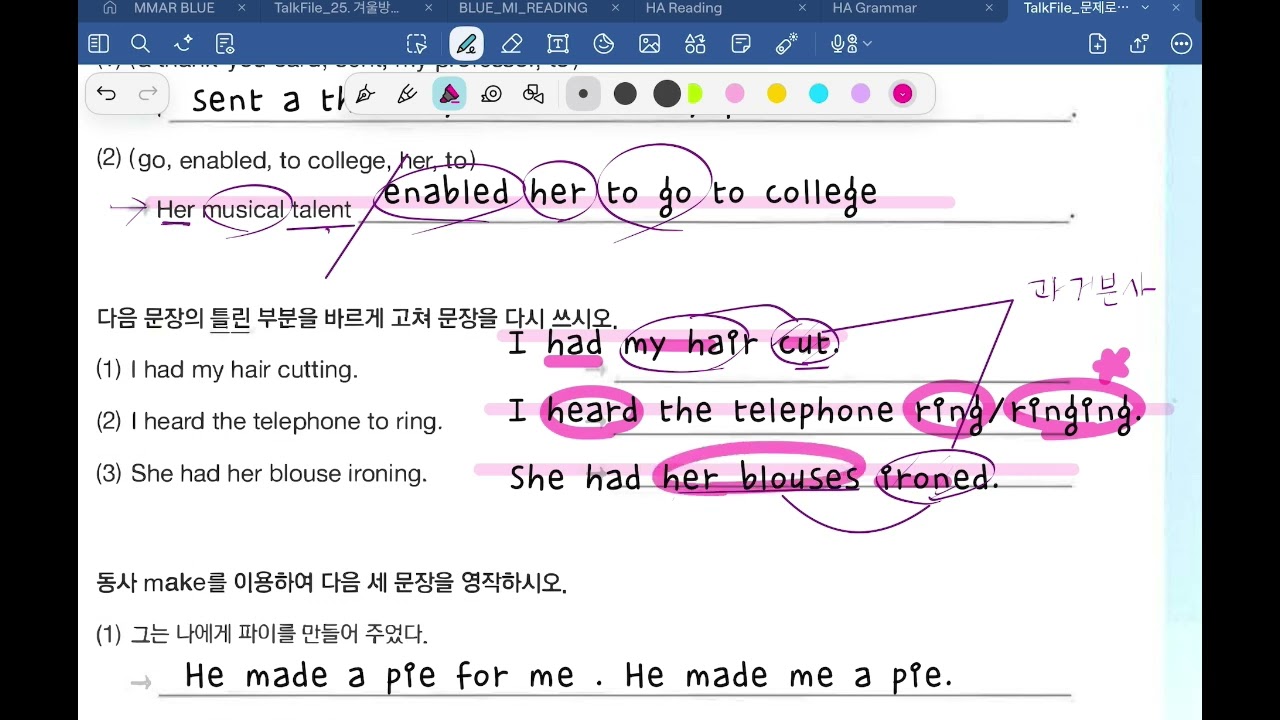Close the HA Grammar tab
Viewport: 1280px width, 720px height.
tap(989, 8)
